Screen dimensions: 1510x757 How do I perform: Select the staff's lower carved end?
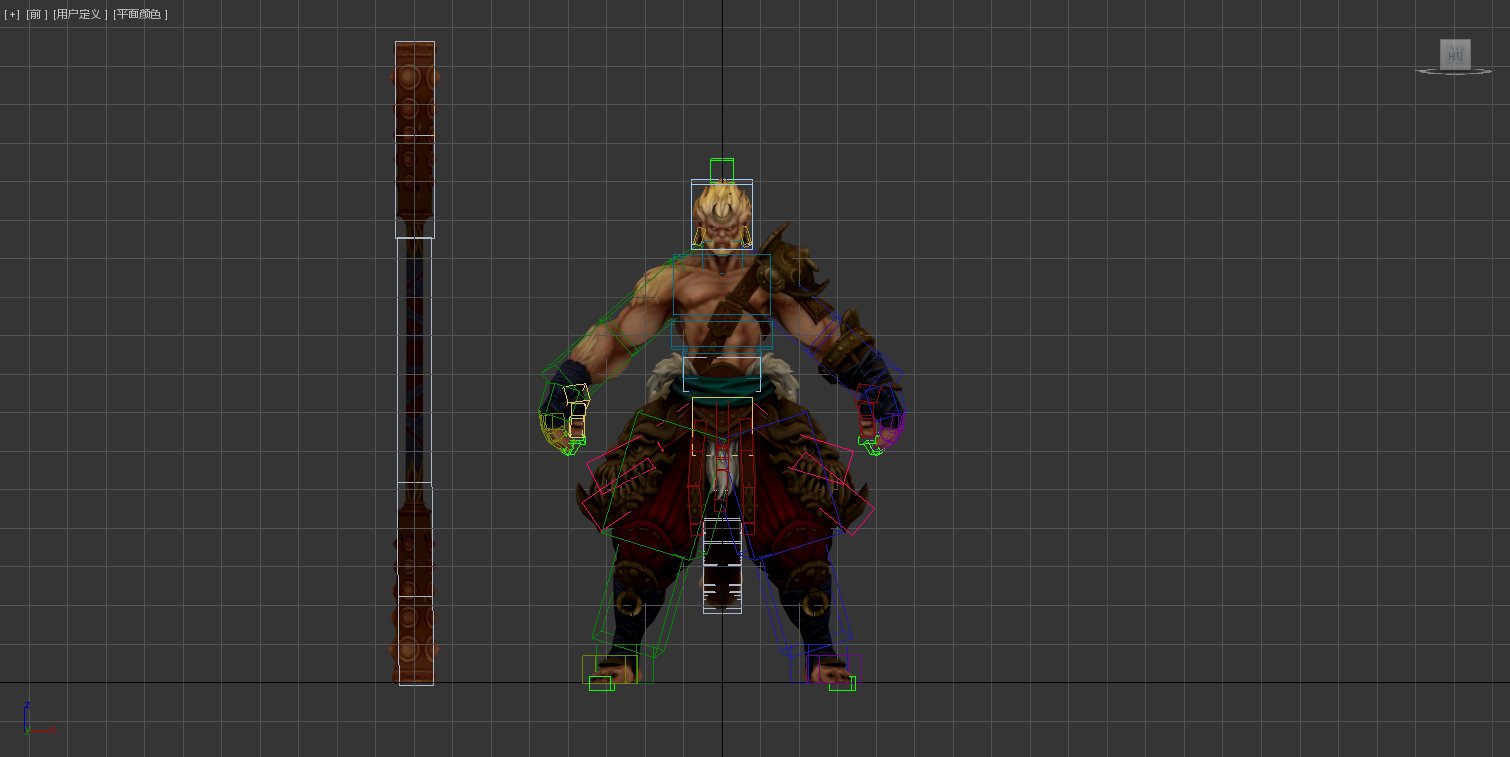pyautogui.click(x=414, y=590)
